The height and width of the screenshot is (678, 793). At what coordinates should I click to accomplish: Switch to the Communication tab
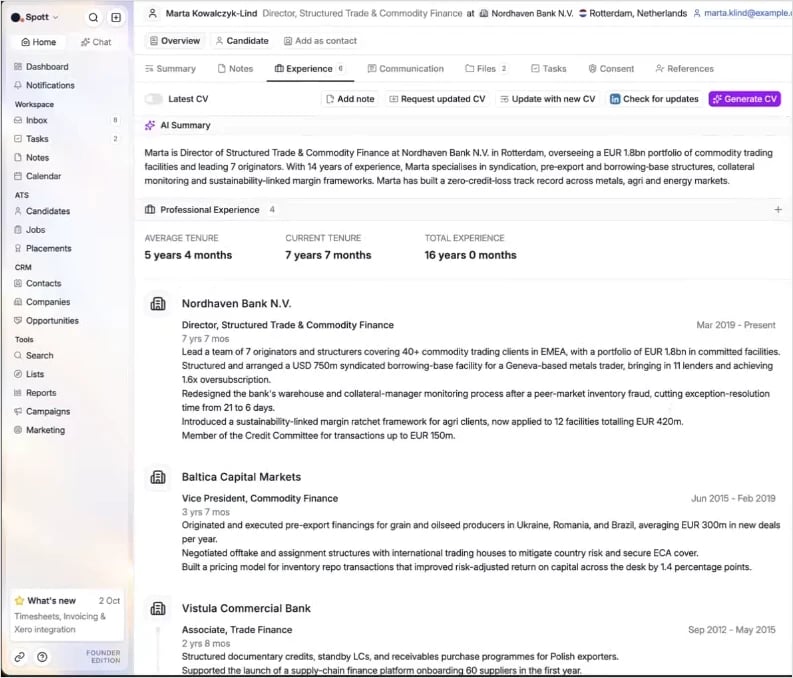pos(406,69)
